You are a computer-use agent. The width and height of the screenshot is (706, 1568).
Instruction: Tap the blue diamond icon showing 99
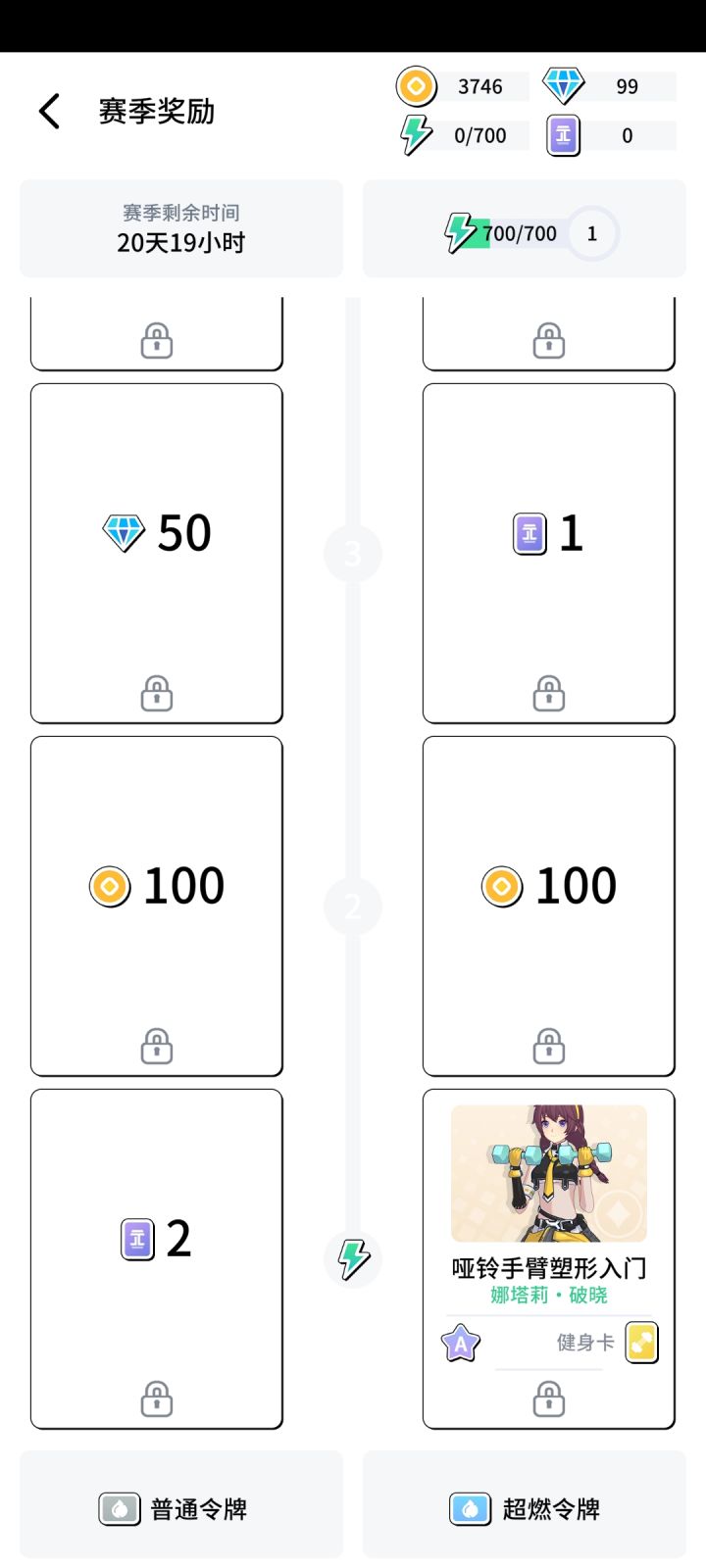tap(563, 86)
